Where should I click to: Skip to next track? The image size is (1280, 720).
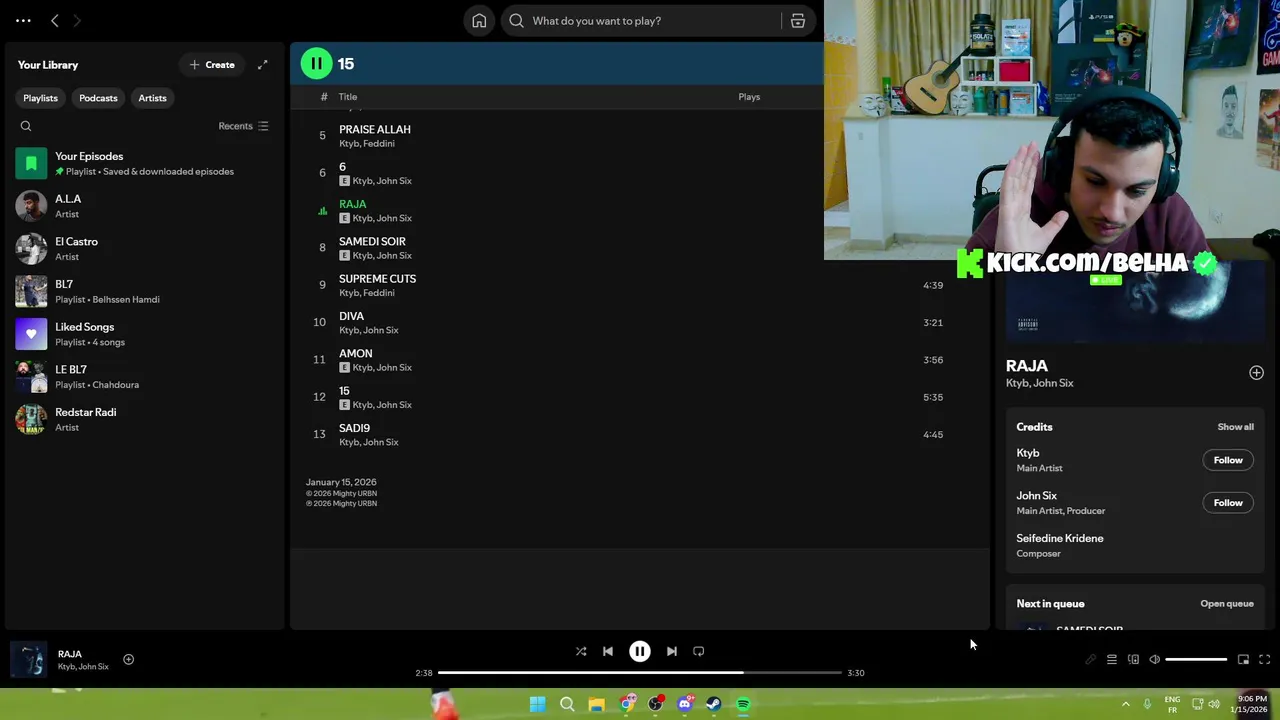(x=672, y=652)
